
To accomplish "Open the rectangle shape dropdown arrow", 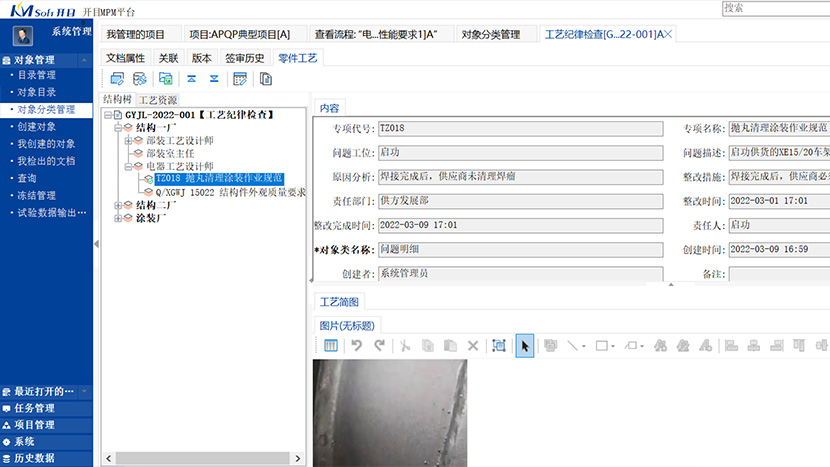I will 612,346.
